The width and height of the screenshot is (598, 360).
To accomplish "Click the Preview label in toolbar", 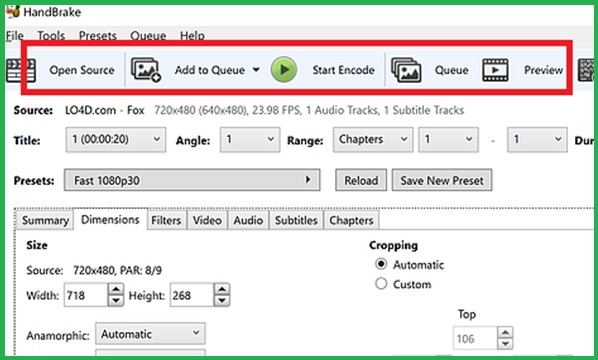I will [543, 70].
